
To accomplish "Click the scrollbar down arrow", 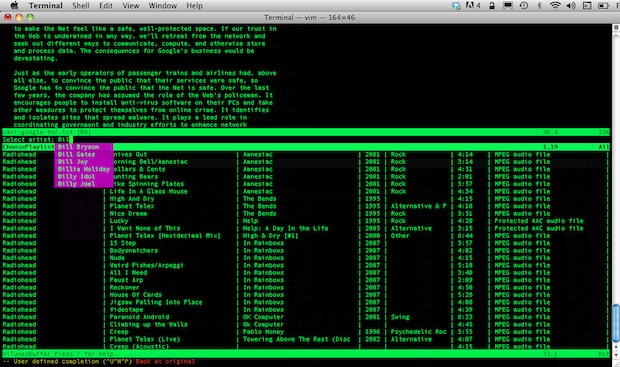I will [616, 356].
